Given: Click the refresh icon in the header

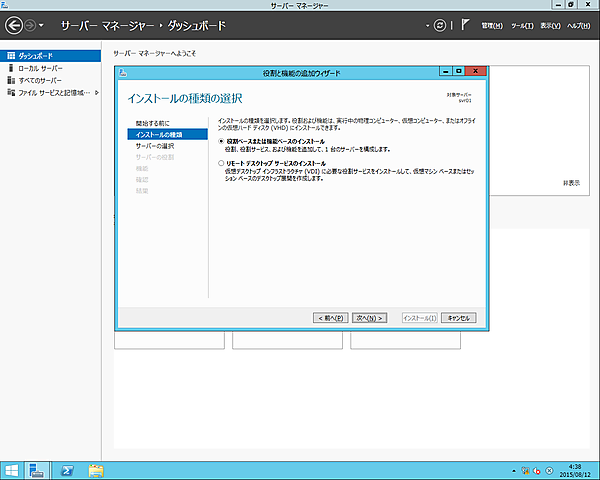Looking at the screenshot, I should (440, 26).
